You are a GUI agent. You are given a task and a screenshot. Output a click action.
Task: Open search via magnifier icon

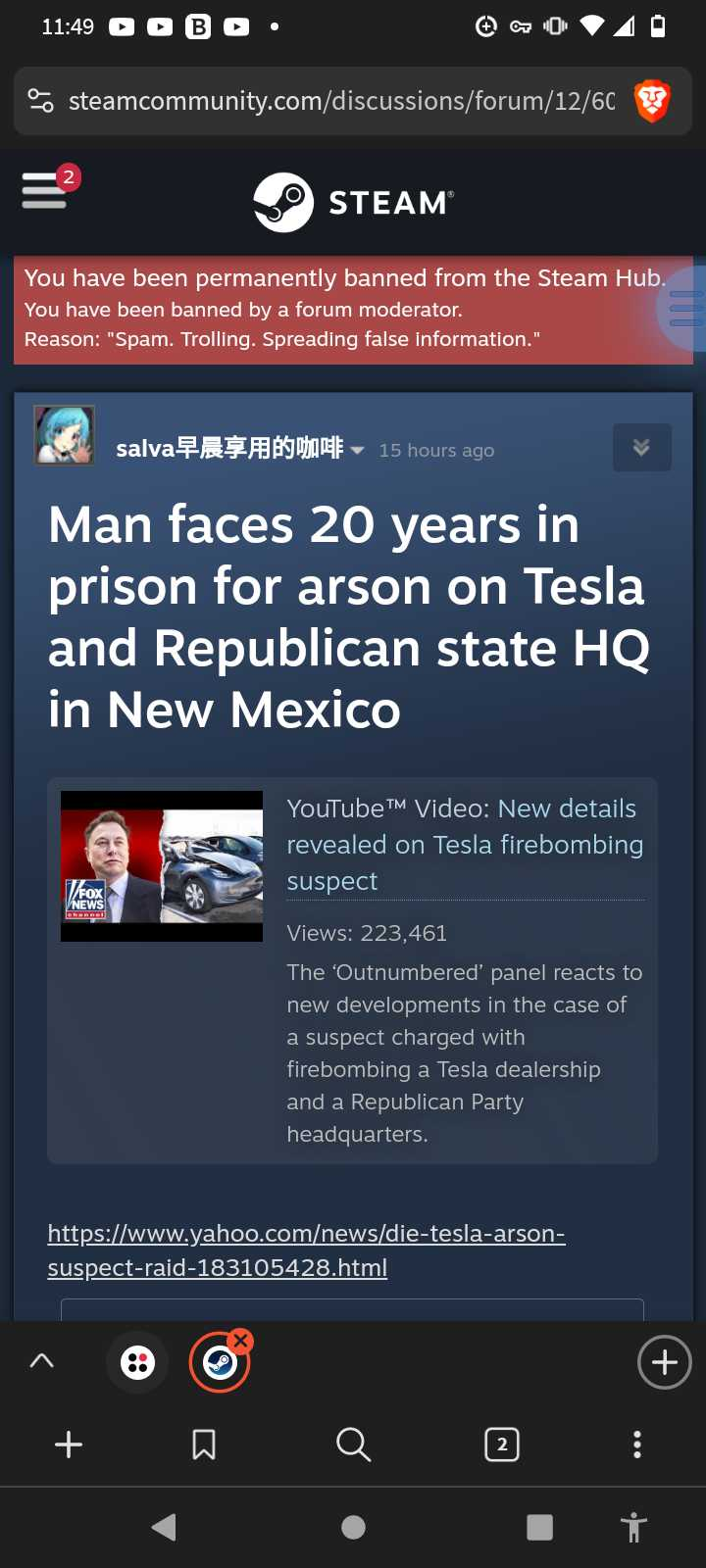point(353,1445)
